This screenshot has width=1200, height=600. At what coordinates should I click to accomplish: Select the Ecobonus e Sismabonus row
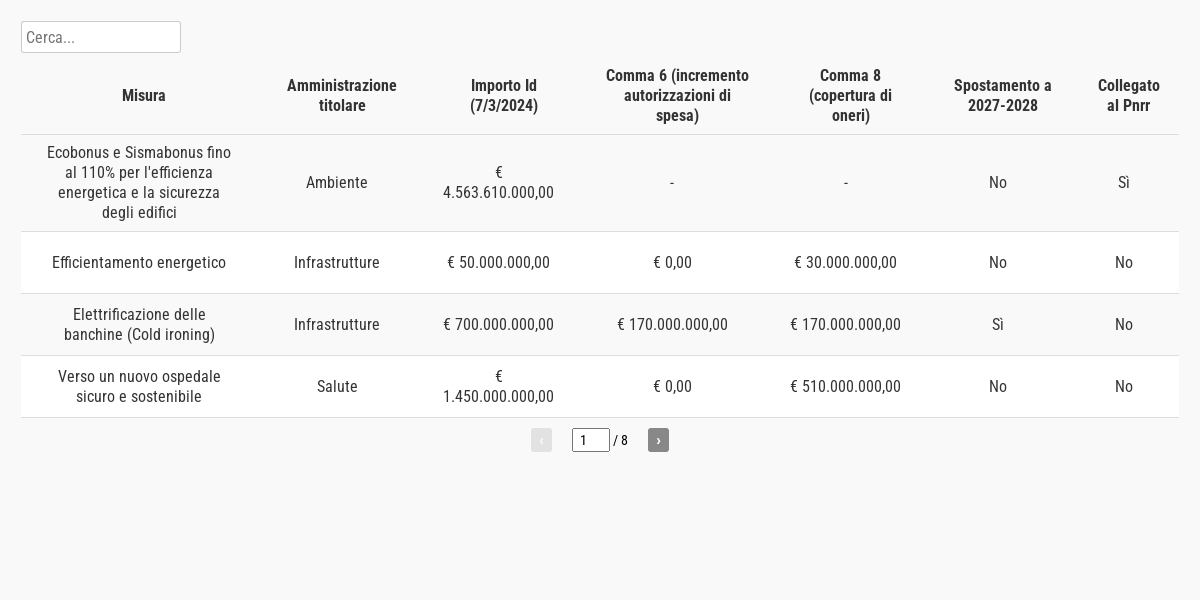pyautogui.click(x=139, y=183)
